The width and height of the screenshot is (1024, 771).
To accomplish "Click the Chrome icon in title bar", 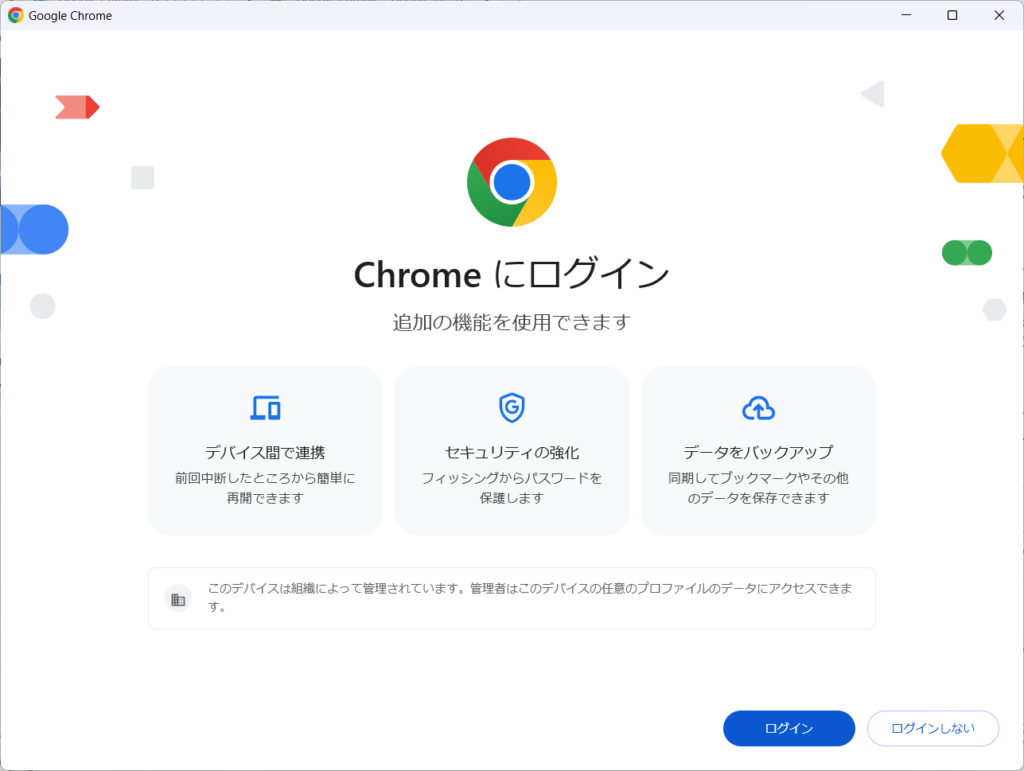I will pos(15,15).
